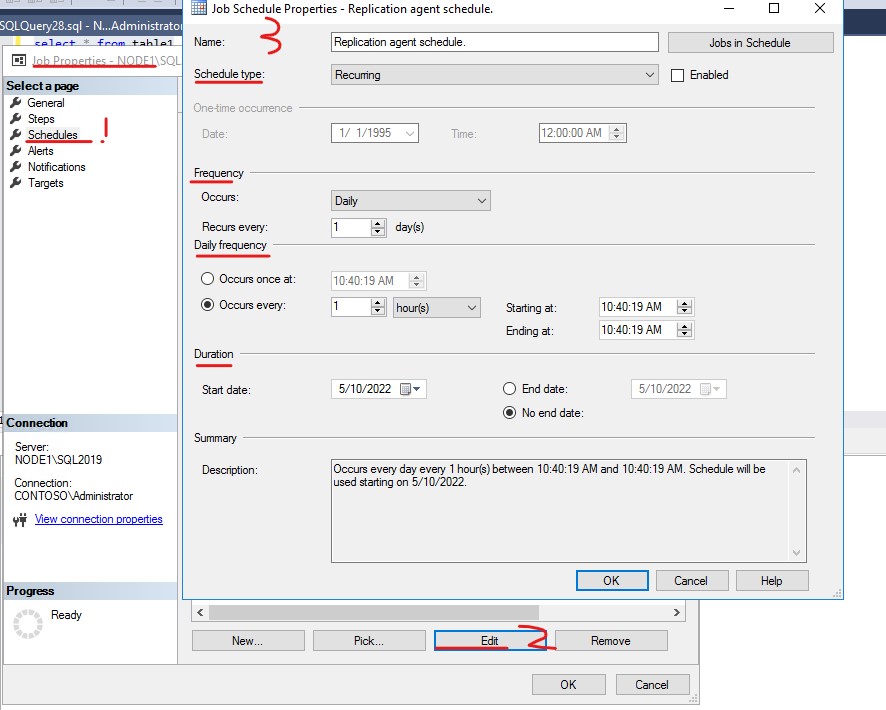Open the Alerts page icon
The image size is (886, 710).
[x=16, y=150]
